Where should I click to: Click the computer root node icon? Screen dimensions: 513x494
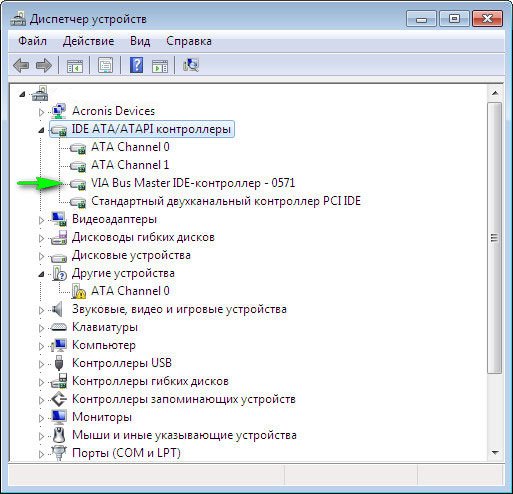40,94
